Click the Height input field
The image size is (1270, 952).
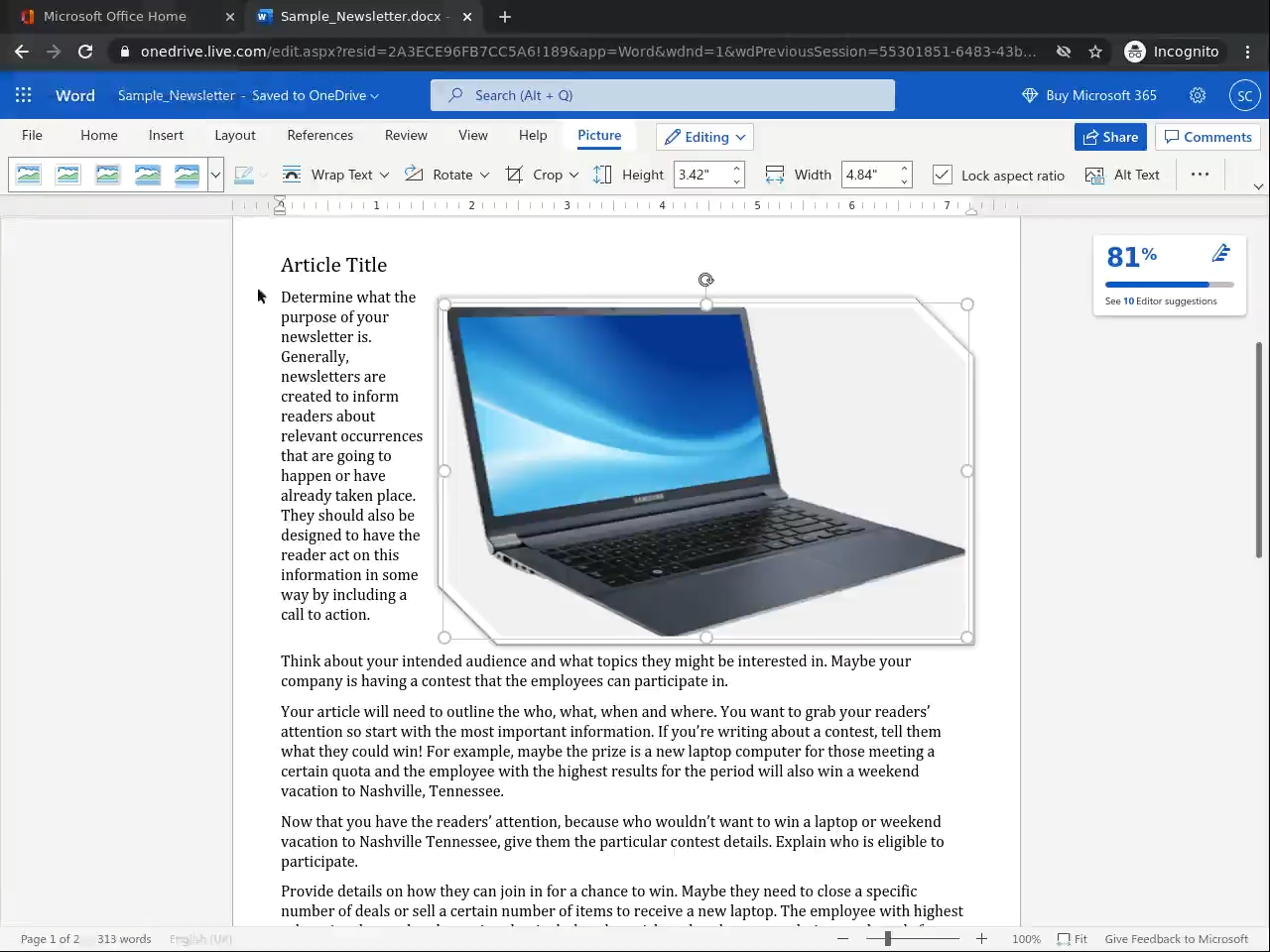pyautogui.click(x=702, y=176)
